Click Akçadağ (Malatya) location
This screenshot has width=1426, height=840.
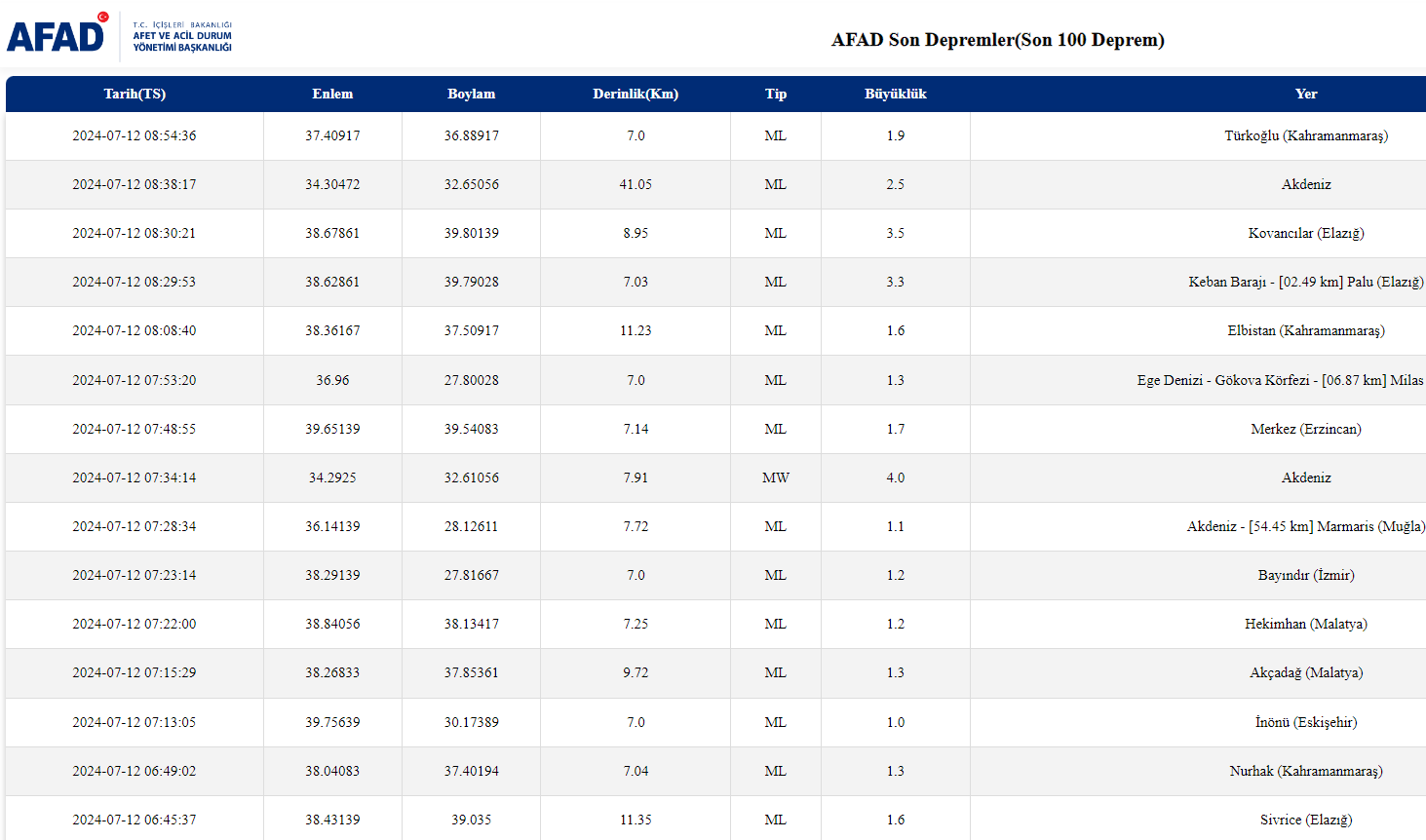pyautogui.click(x=1306, y=672)
